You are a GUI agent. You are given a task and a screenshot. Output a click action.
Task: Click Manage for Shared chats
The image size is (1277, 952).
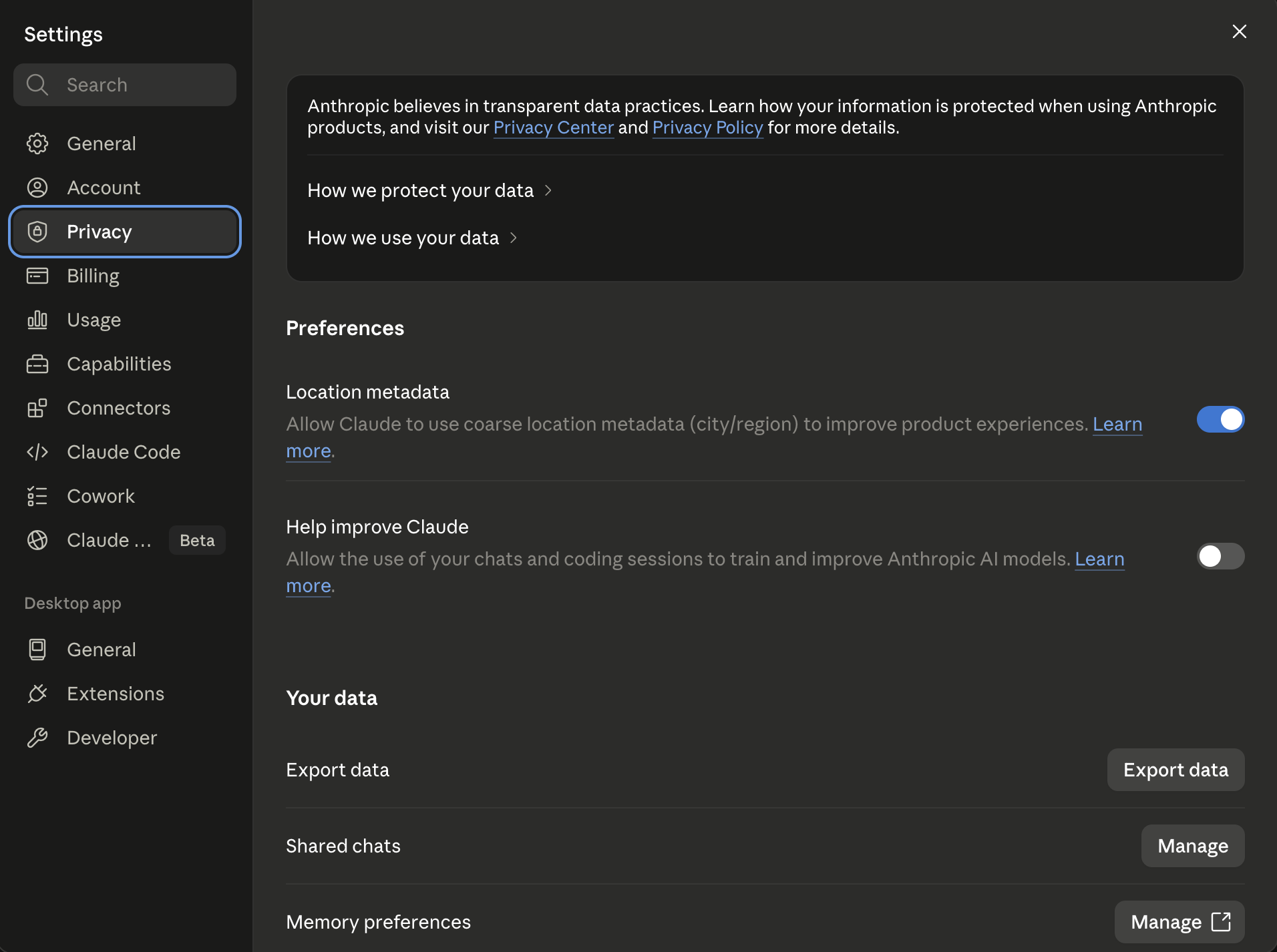(1193, 846)
